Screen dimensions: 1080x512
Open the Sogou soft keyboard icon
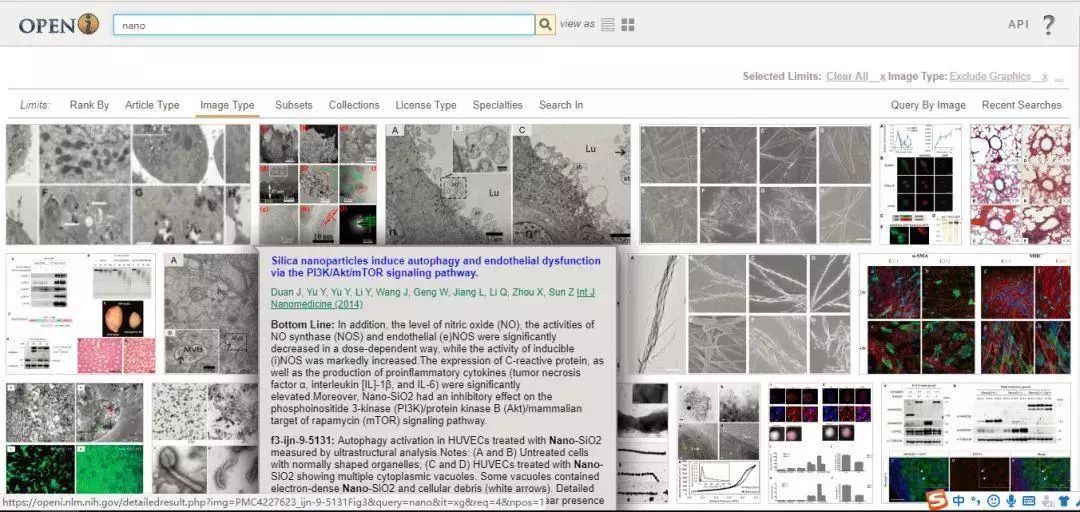(x=1029, y=500)
